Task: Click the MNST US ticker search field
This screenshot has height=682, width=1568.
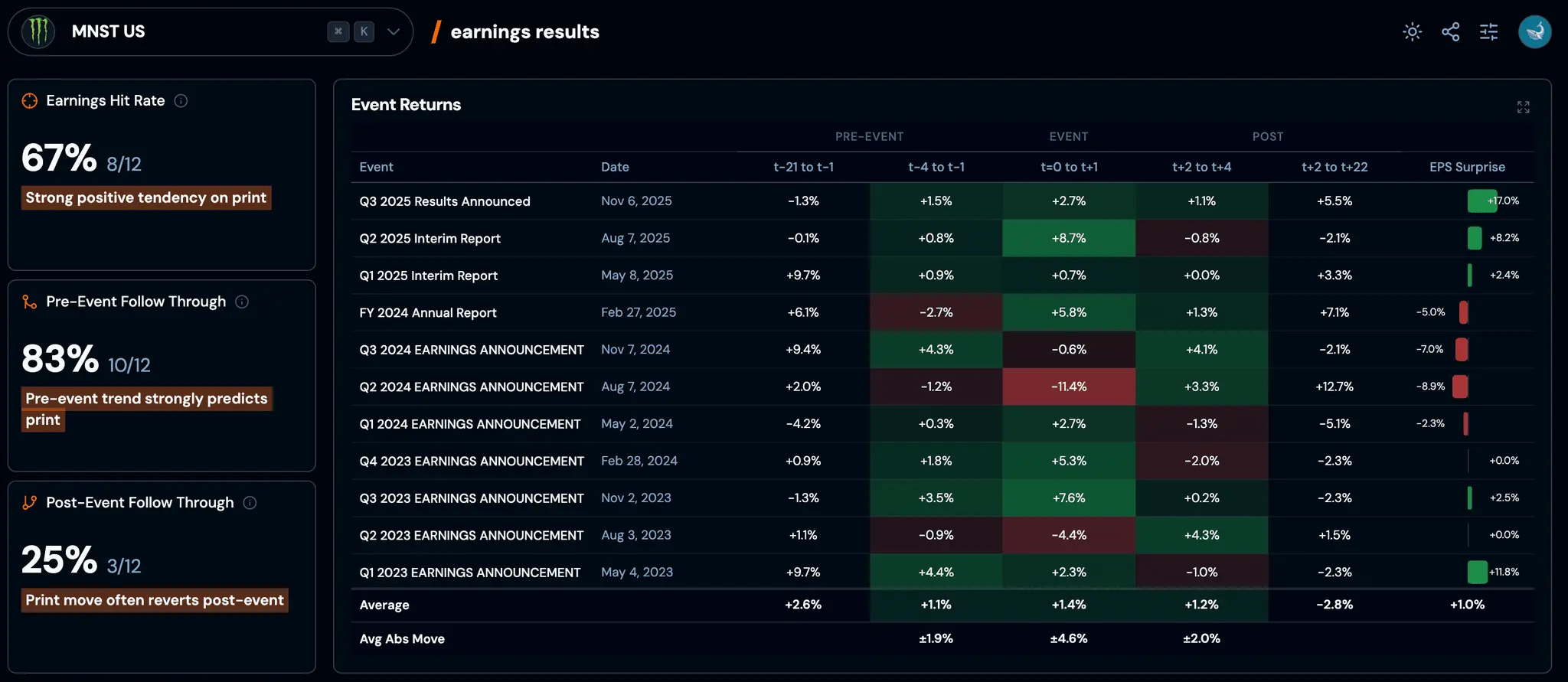Action: pos(211,31)
